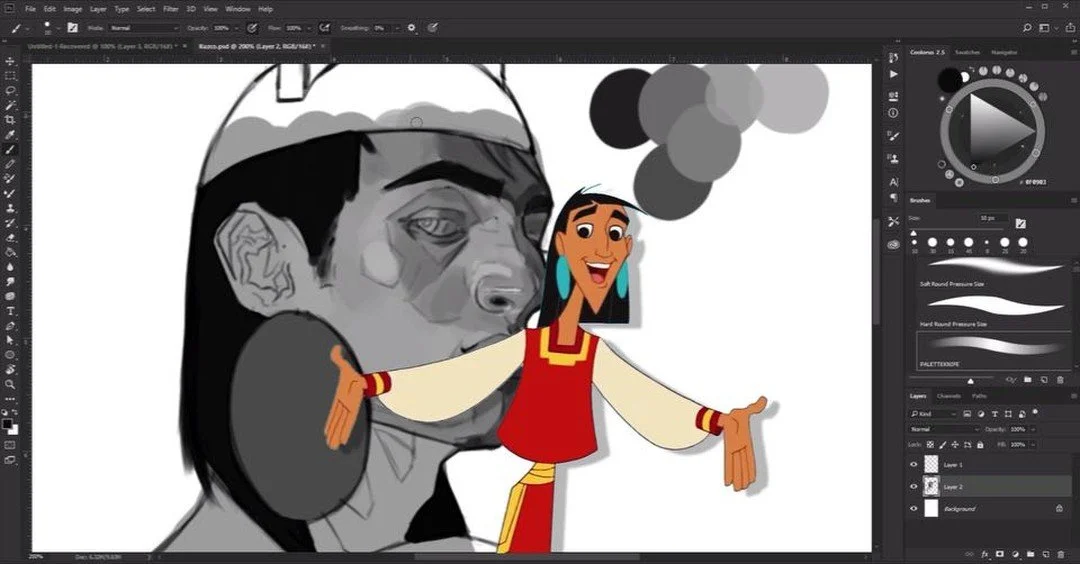Toggle lock all padlock icon

(980, 445)
